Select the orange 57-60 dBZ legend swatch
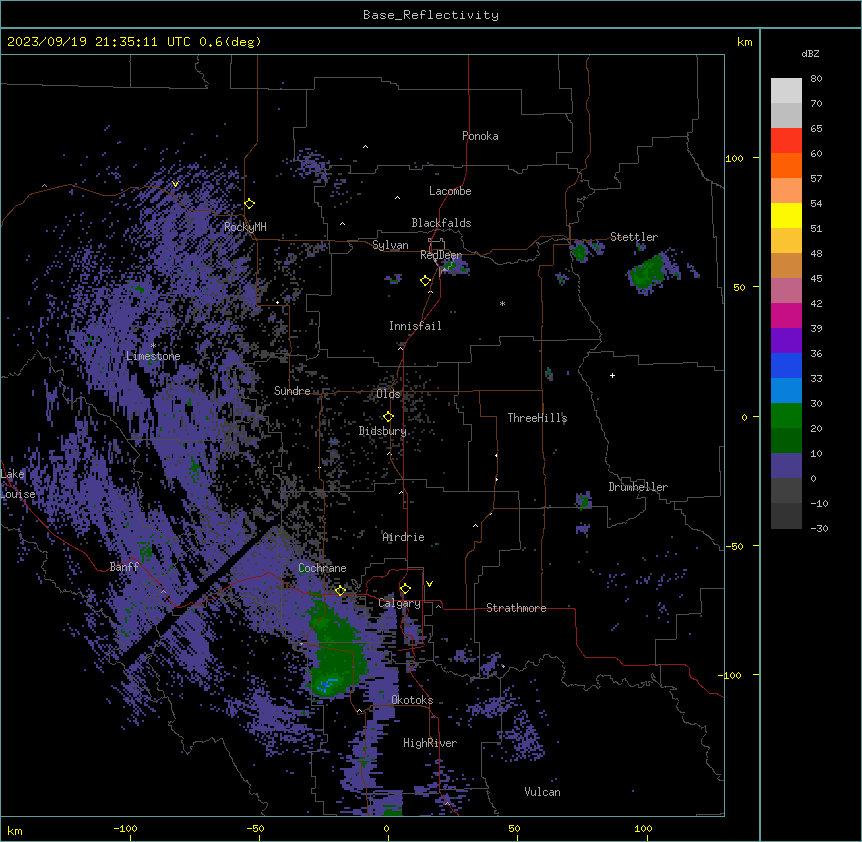 786,165
